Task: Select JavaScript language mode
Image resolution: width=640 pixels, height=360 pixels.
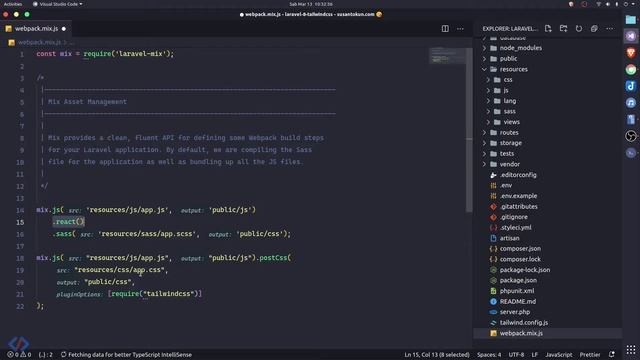Action: (559, 355)
